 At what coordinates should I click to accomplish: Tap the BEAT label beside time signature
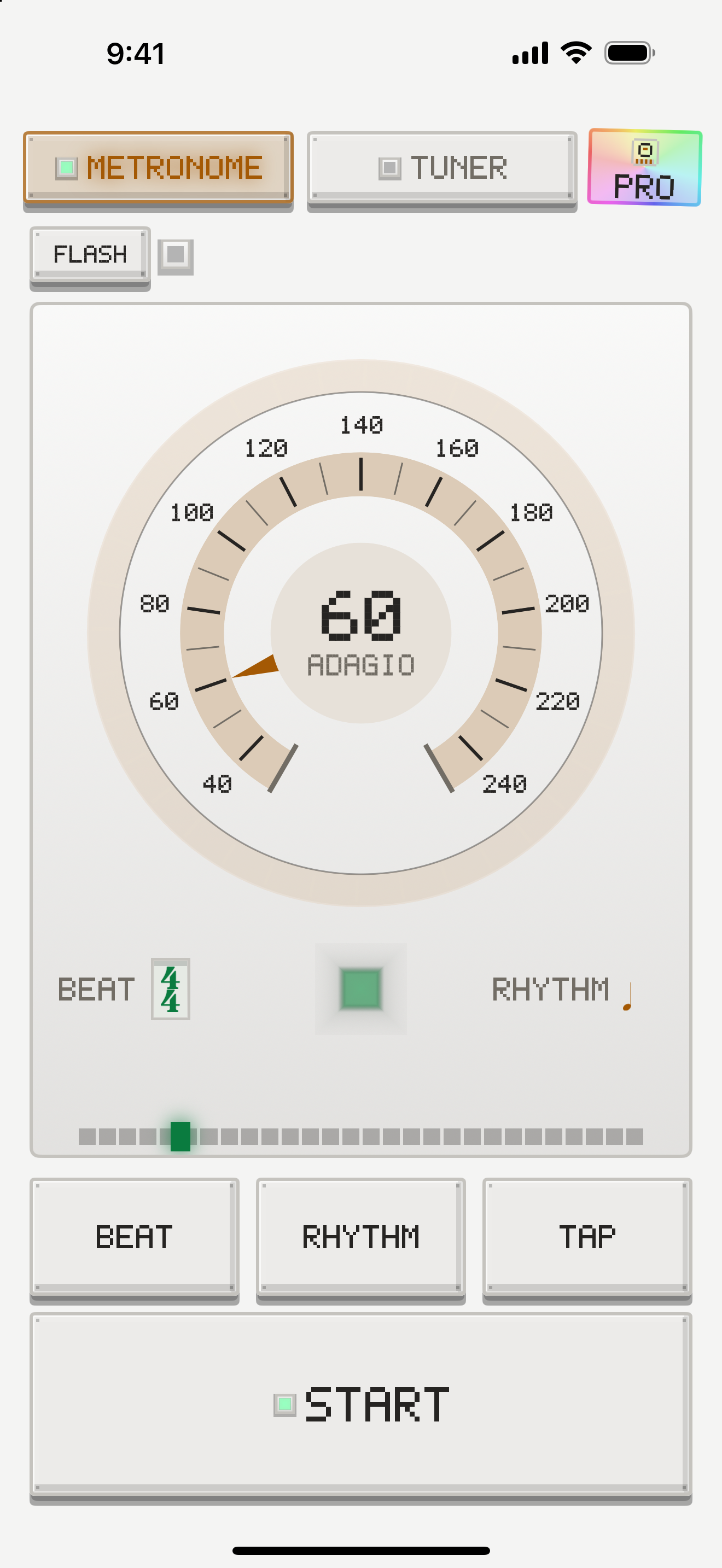click(x=96, y=989)
